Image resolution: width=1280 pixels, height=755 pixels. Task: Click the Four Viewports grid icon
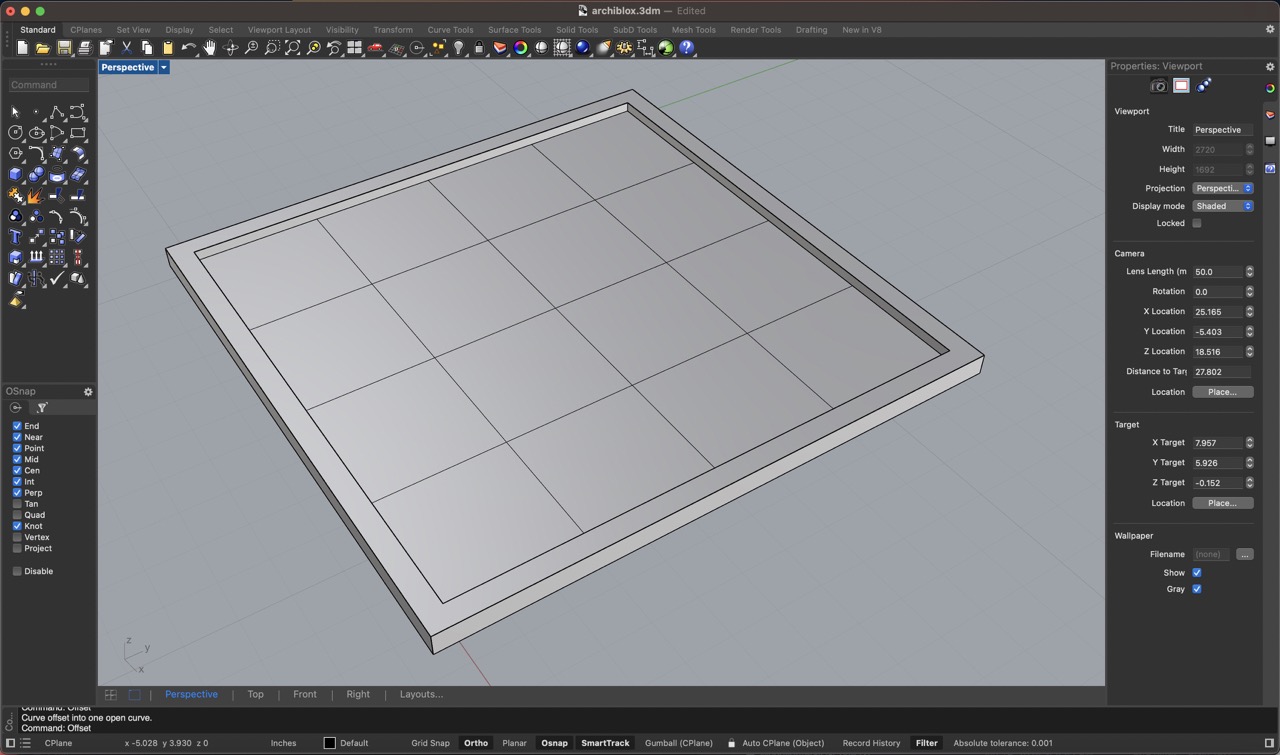tap(354, 48)
